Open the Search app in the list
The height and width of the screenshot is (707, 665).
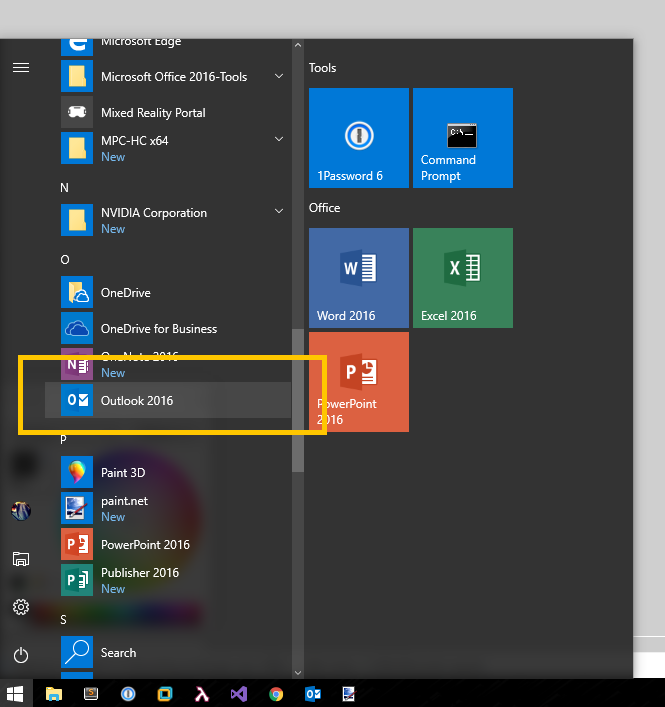168,652
